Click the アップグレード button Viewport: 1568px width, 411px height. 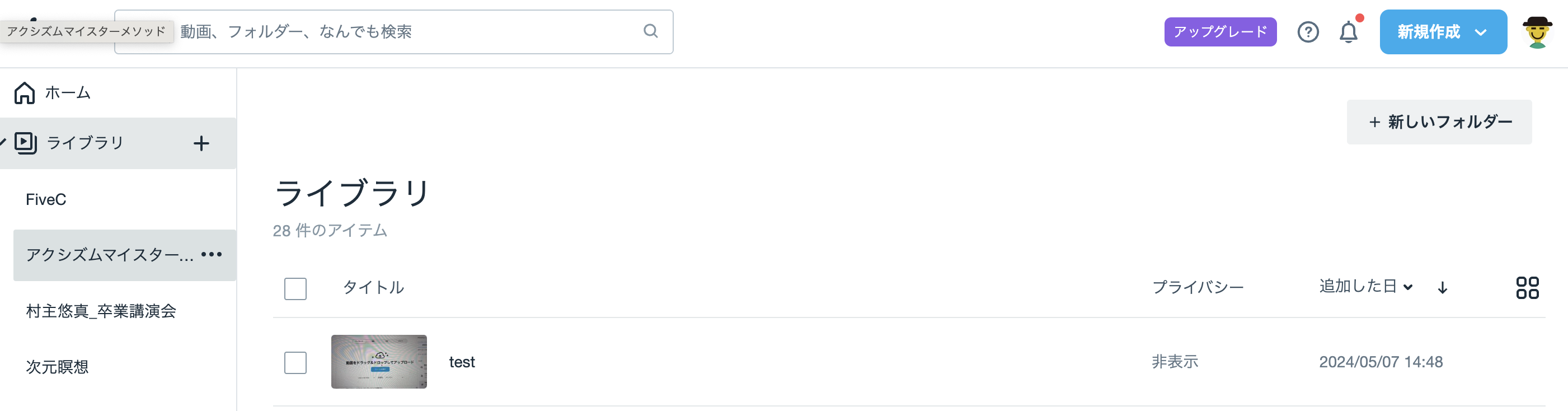[1220, 32]
